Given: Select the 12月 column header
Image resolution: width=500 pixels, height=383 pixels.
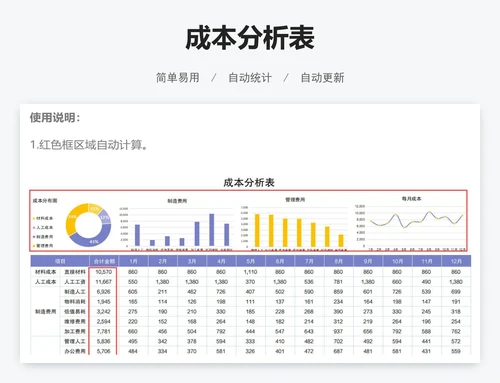Looking at the screenshot, I should tap(456, 261).
